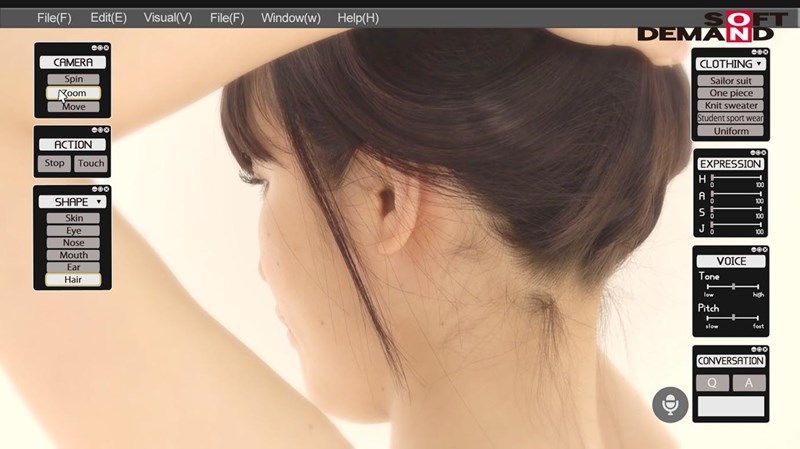Select the Spin camera button
800x449 pixels.
(x=74, y=79)
